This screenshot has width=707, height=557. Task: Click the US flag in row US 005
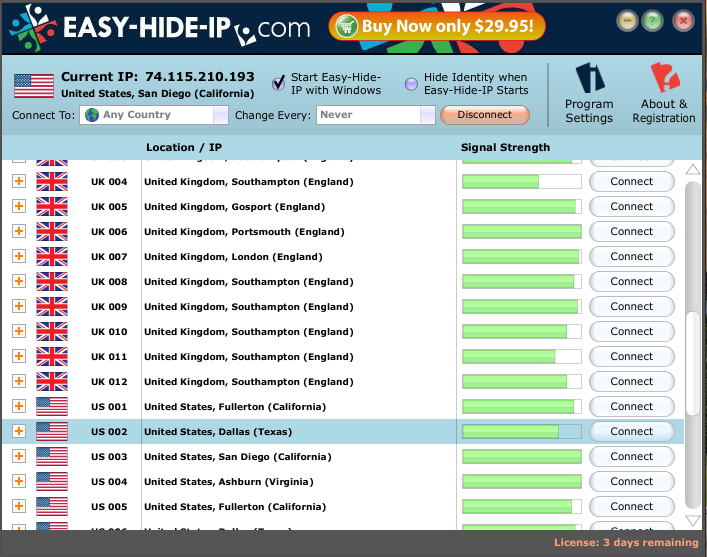point(52,506)
